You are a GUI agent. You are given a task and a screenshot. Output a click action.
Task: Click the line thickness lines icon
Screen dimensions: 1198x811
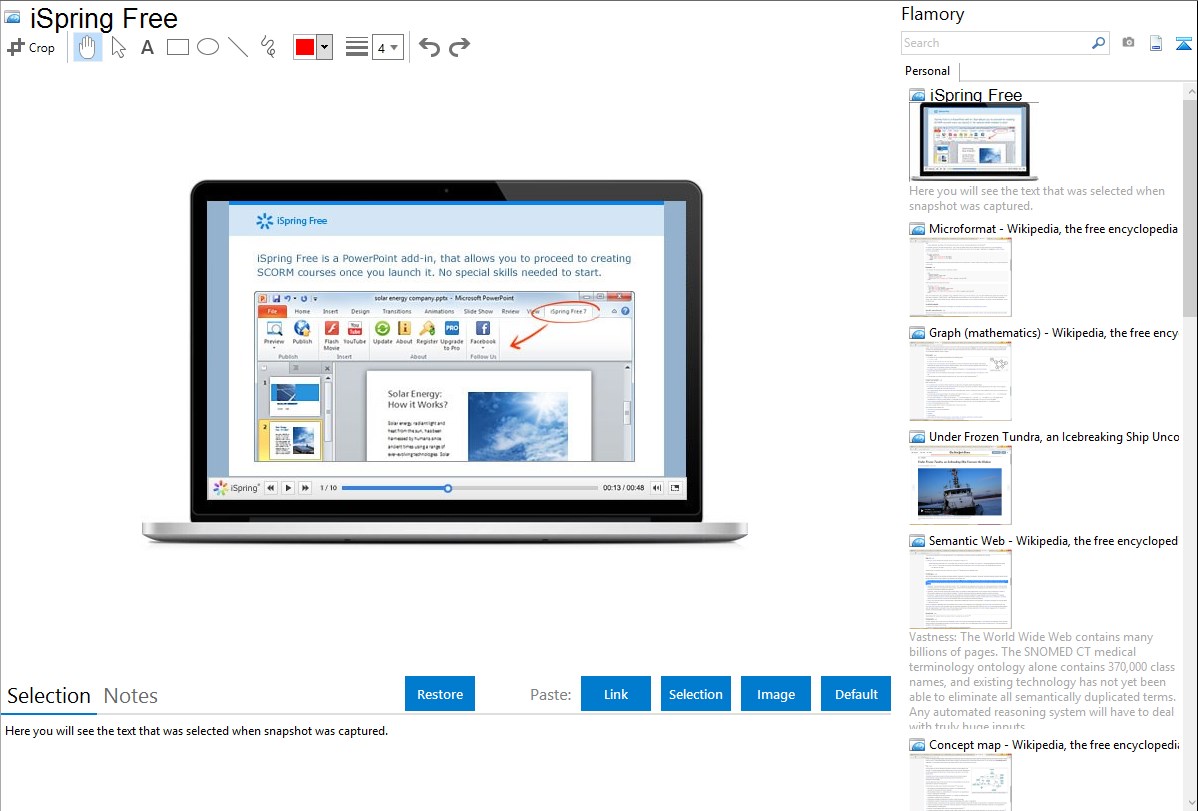pos(357,47)
